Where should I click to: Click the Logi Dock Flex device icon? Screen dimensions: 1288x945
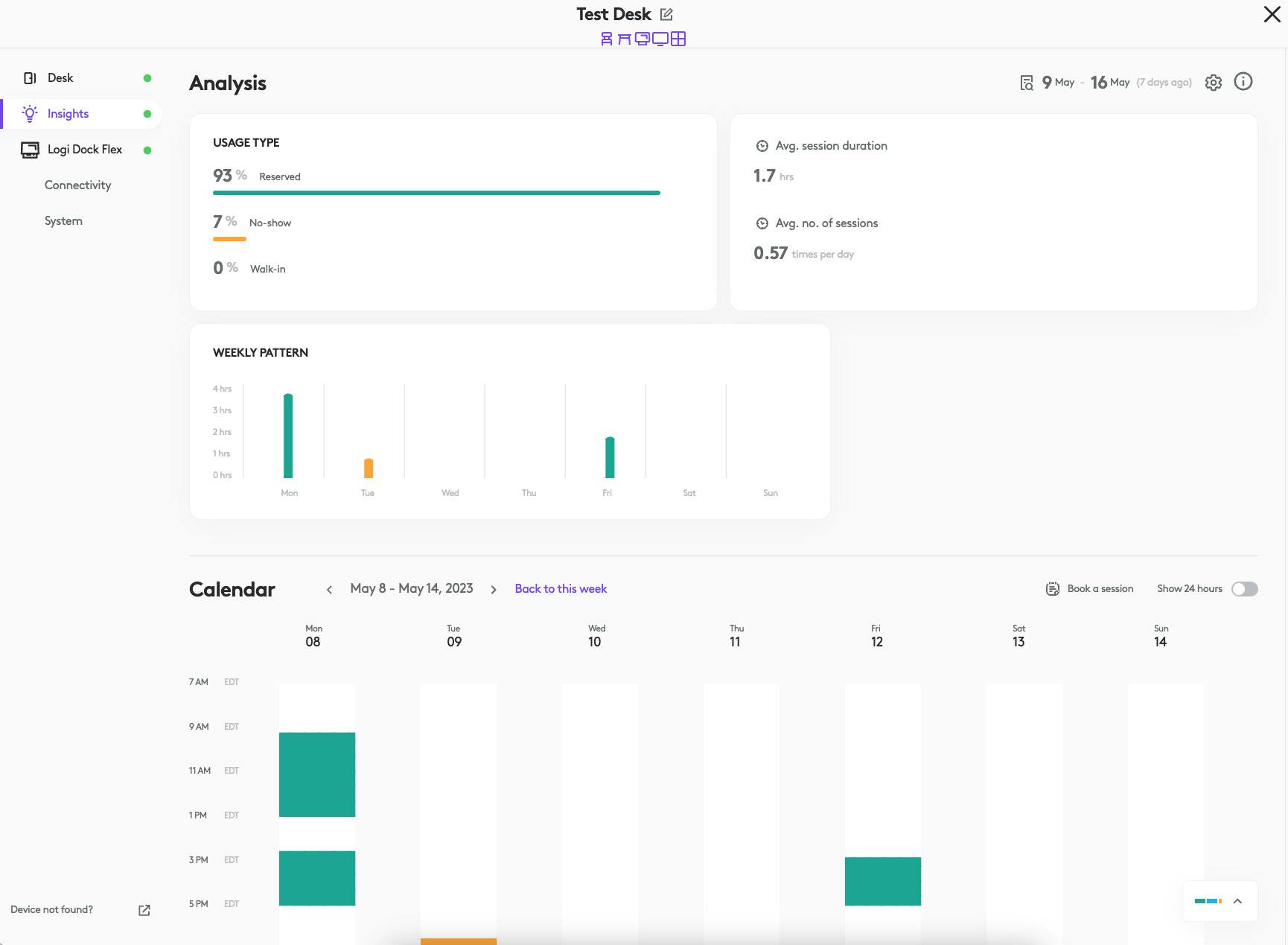pyautogui.click(x=30, y=150)
